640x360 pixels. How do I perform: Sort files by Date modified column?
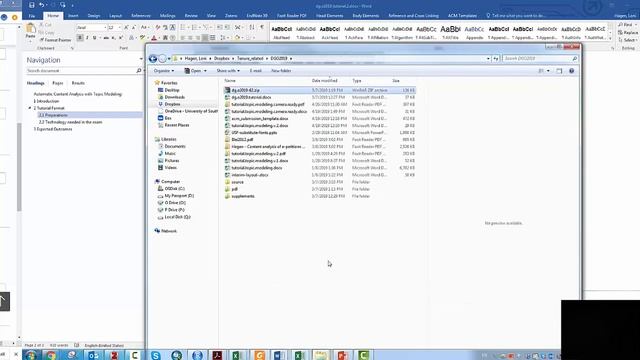point(324,81)
